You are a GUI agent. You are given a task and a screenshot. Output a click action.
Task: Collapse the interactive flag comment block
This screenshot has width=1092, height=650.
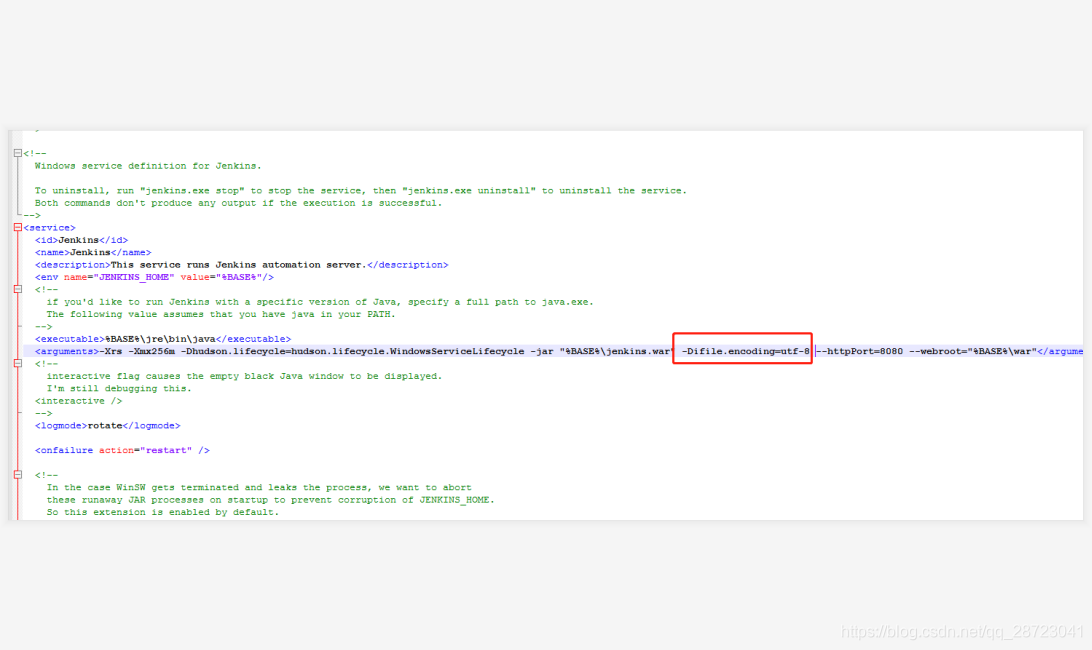[17, 364]
